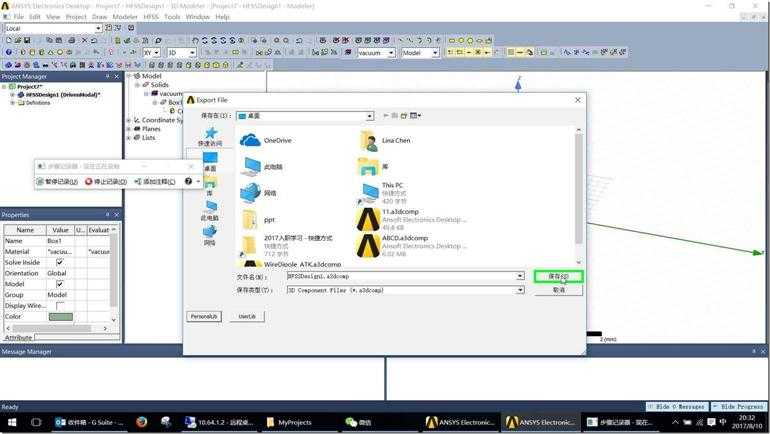Click the Color swatch in Properties
Screen dimensions: 770x434
pos(61,317)
